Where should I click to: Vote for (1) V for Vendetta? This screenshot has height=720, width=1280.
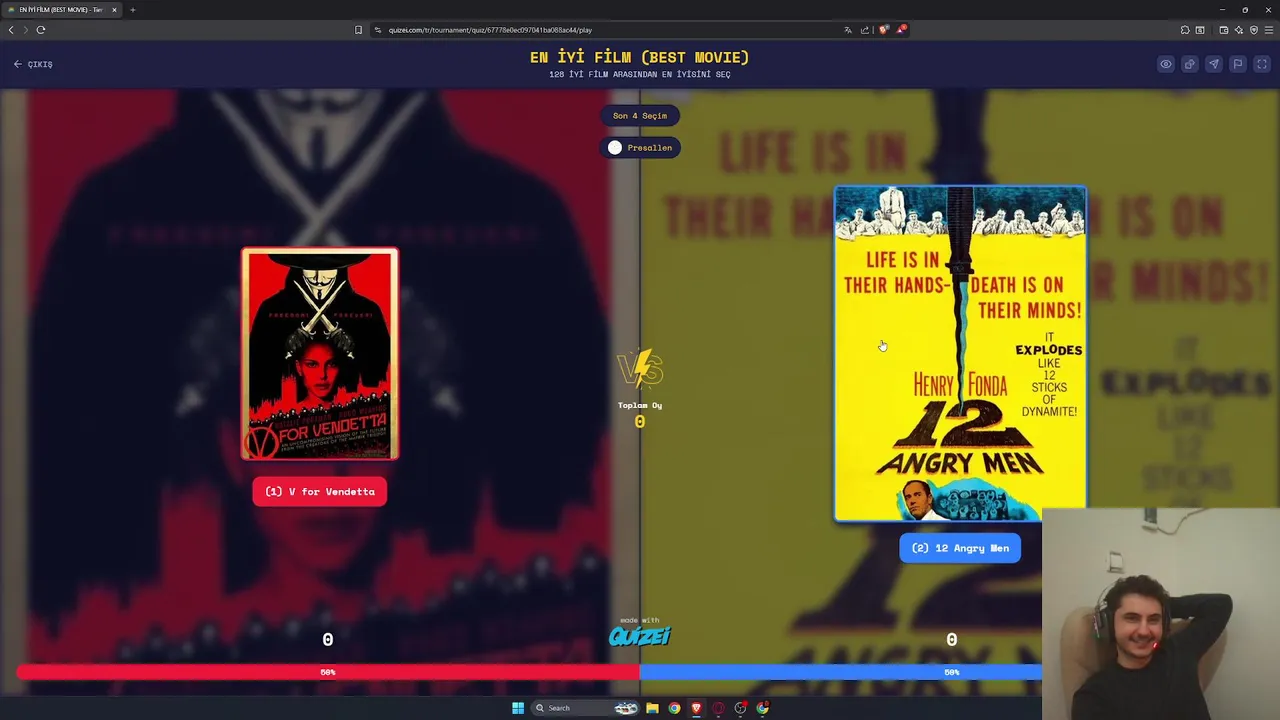tap(320, 492)
